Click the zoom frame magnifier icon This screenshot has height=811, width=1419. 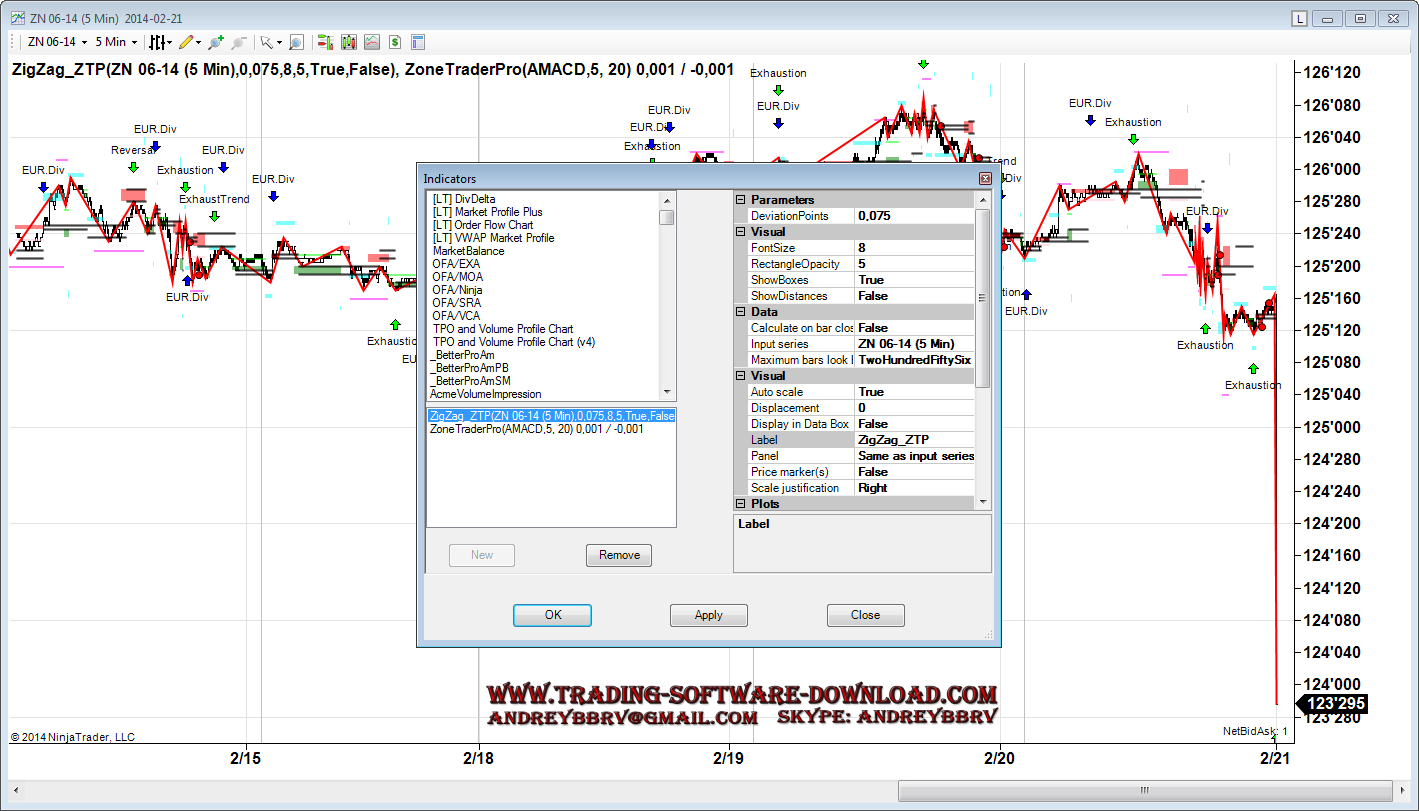[x=296, y=42]
